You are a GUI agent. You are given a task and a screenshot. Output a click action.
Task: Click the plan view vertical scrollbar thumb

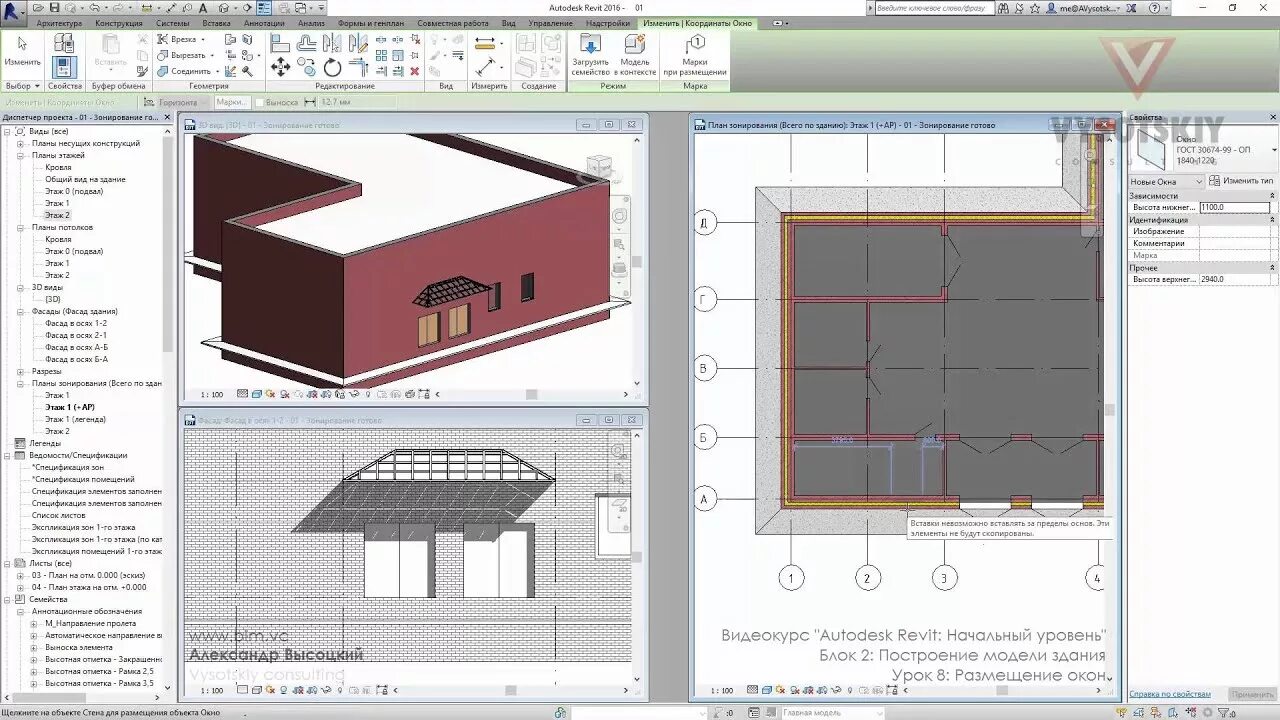1109,409
